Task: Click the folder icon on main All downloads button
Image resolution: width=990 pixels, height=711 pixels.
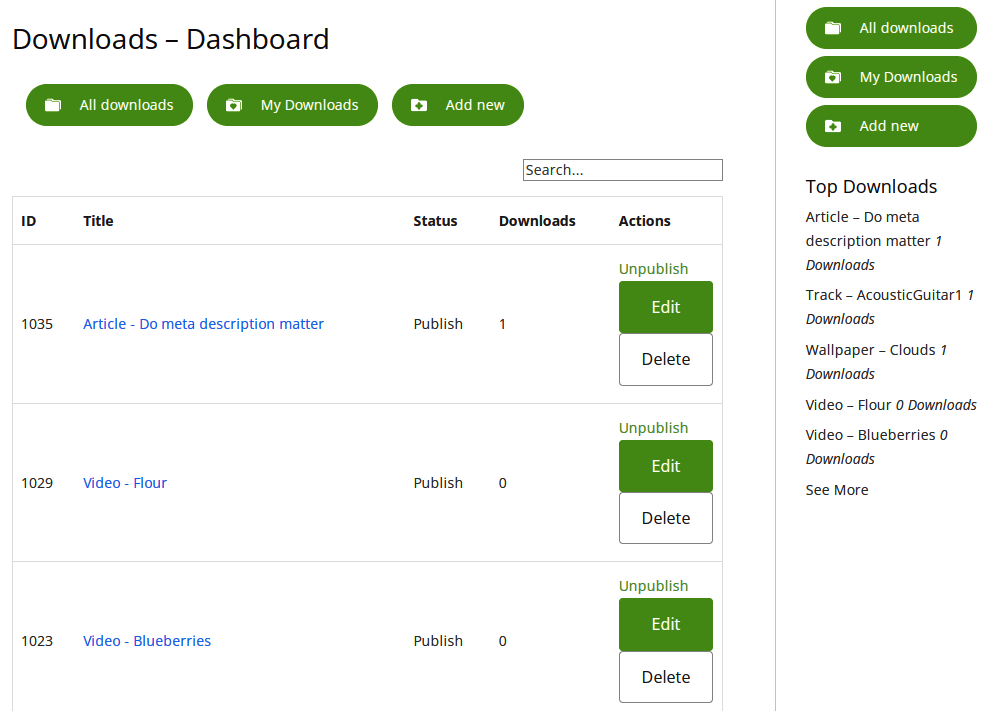Action: point(54,105)
